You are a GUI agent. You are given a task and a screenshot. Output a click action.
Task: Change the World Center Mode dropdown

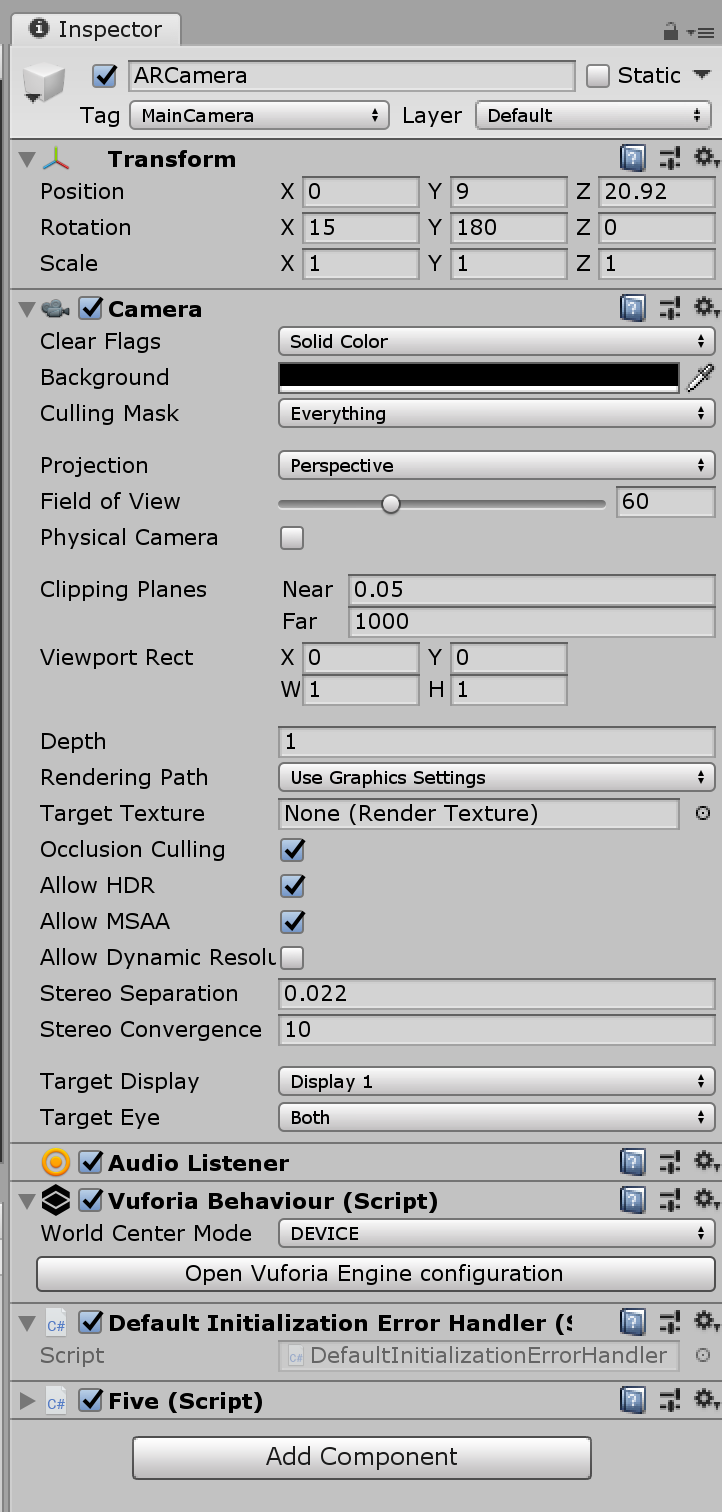[496, 1233]
